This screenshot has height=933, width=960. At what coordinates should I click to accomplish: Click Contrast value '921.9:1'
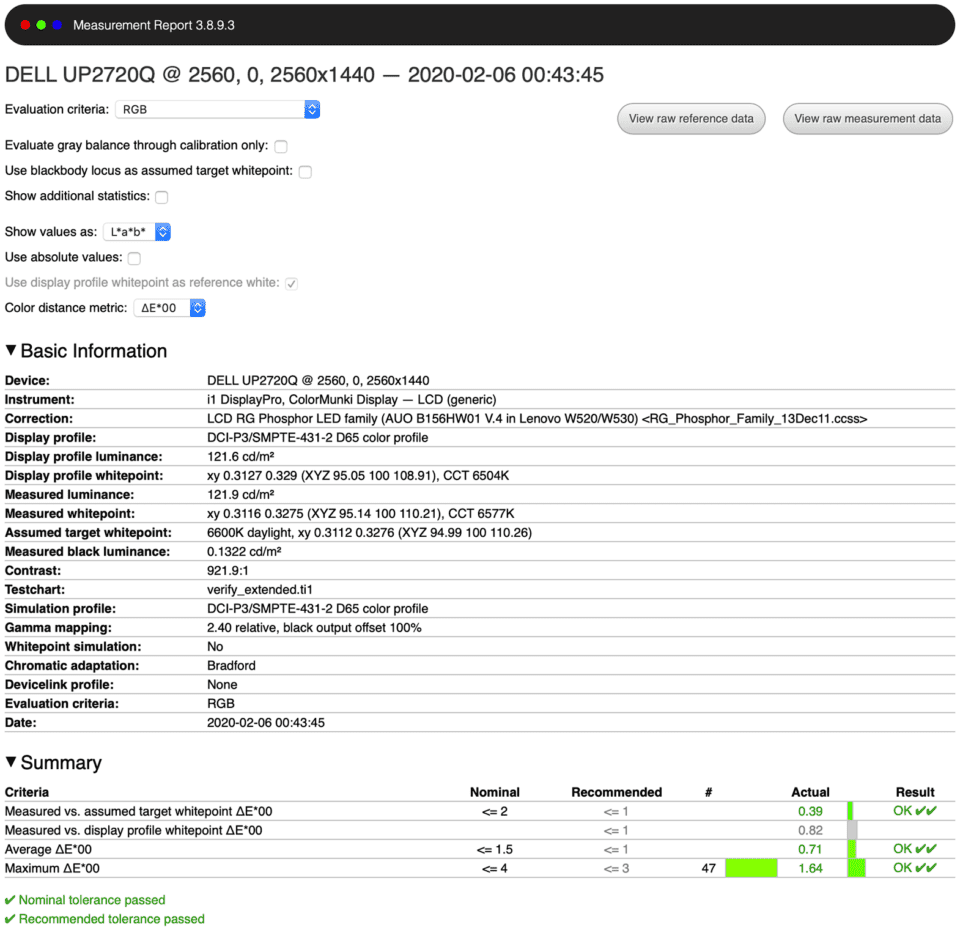click(228, 571)
